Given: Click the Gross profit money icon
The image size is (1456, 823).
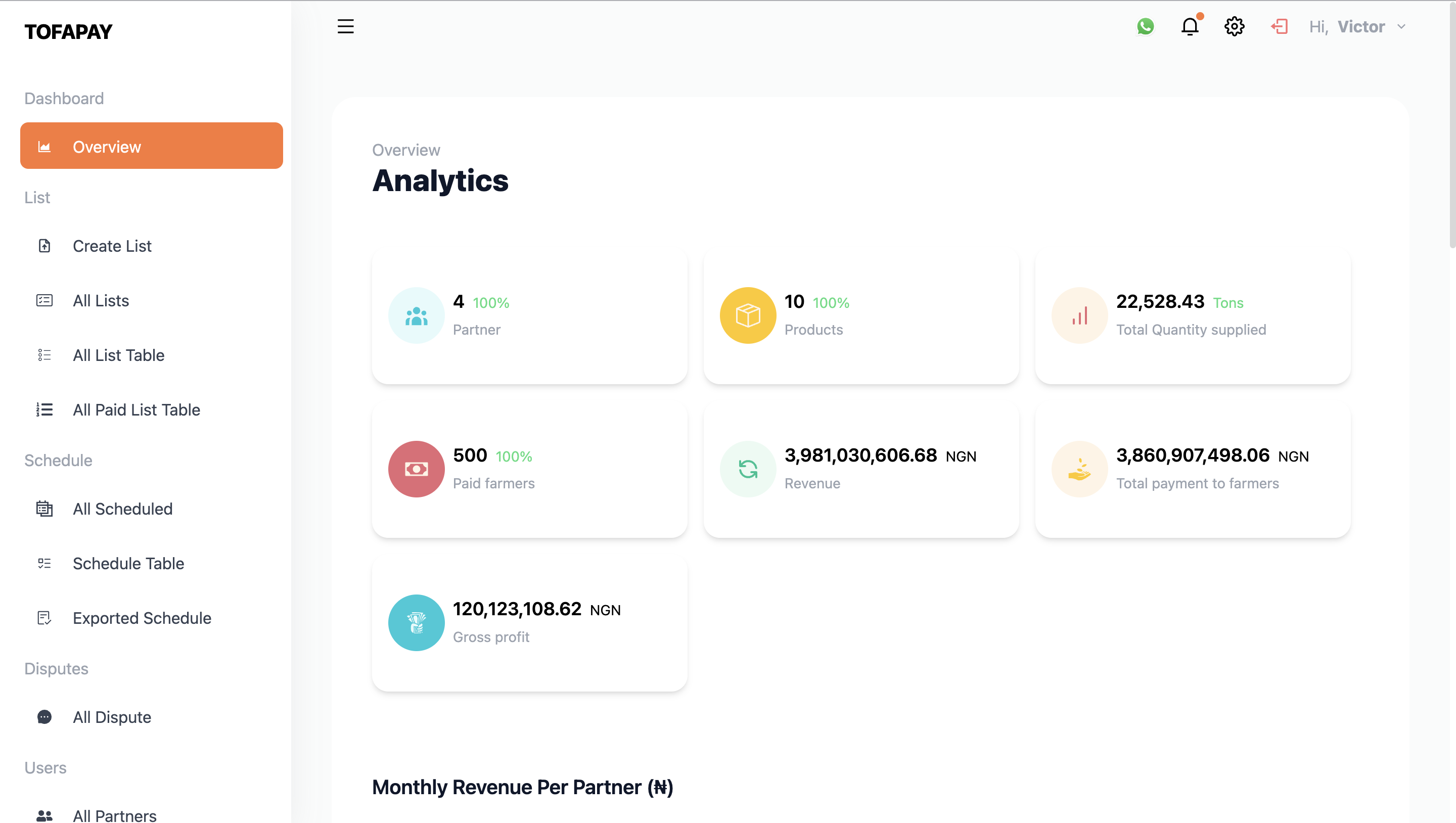Looking at the screenshot, I should (x=417, y=623).
